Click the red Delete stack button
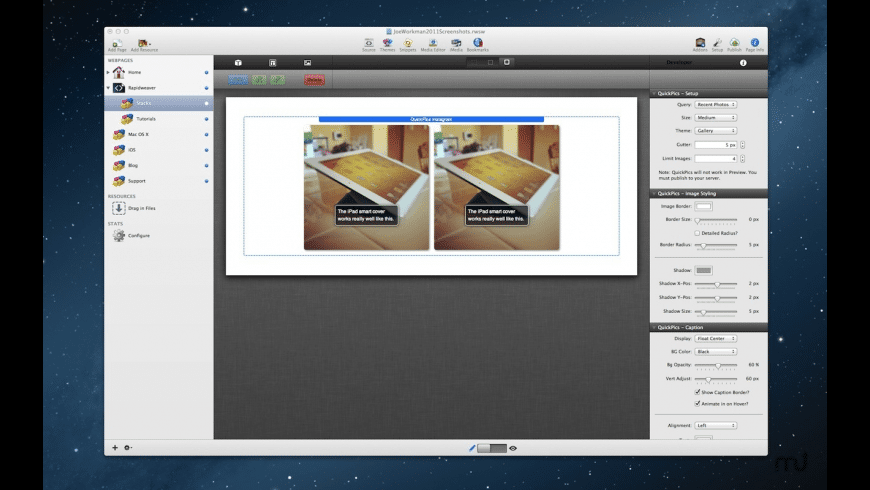This screenshot has width=870, height=490. 314,80
